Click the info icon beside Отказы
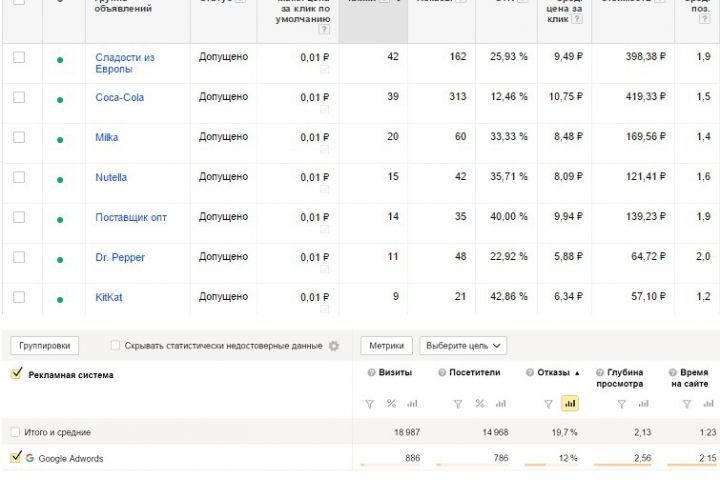Screen dimensions: 720x480 tap(530, 373)
